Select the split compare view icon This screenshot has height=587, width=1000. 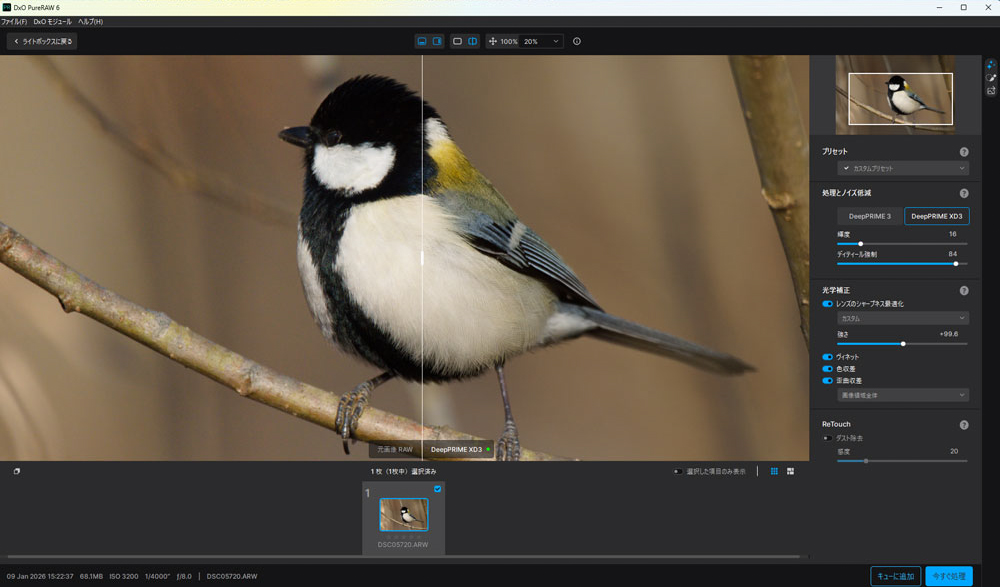click(472, 42)
